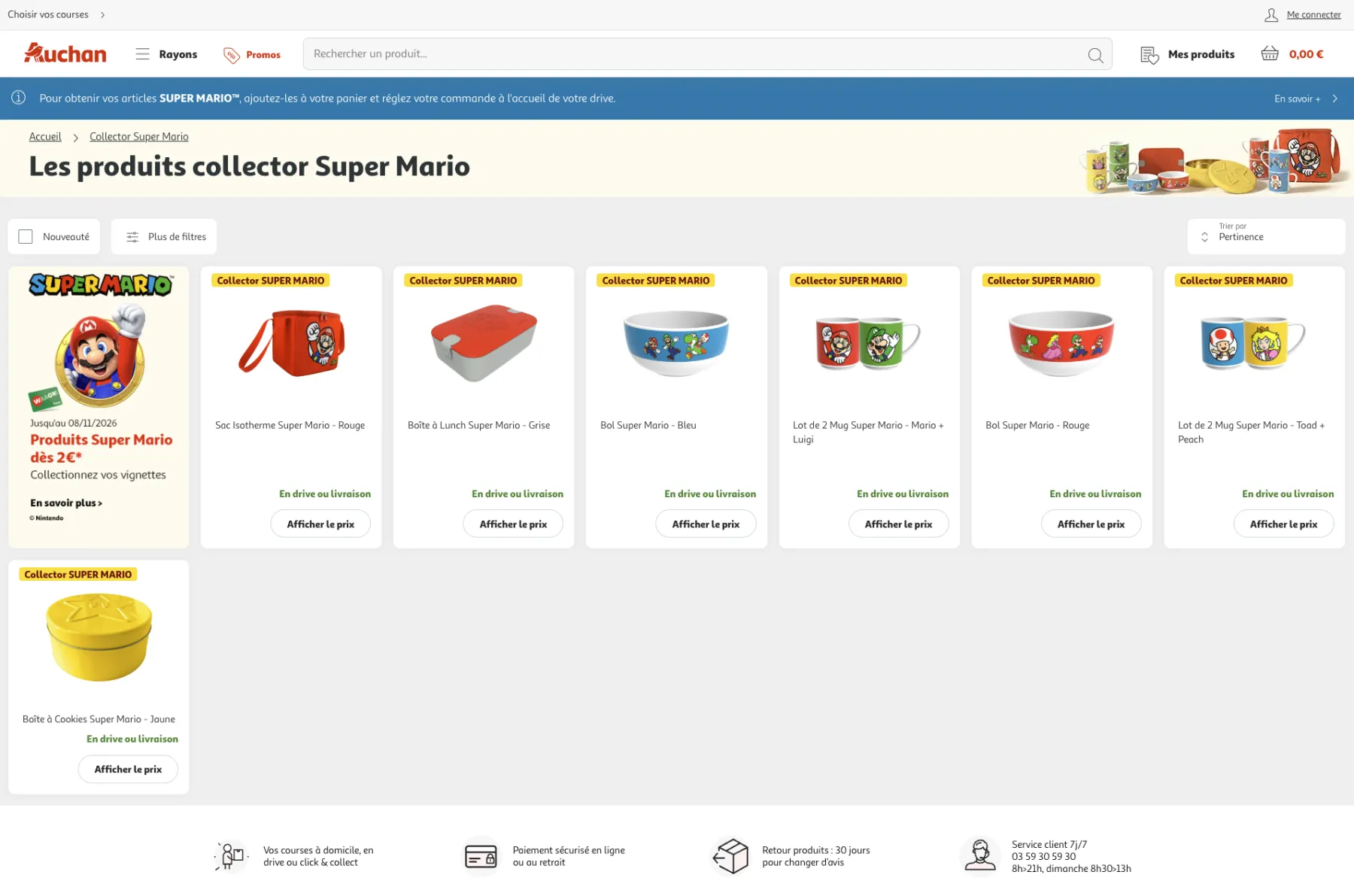Click the blue banner right chevron
The image size is (1354, 896).
1335,99
